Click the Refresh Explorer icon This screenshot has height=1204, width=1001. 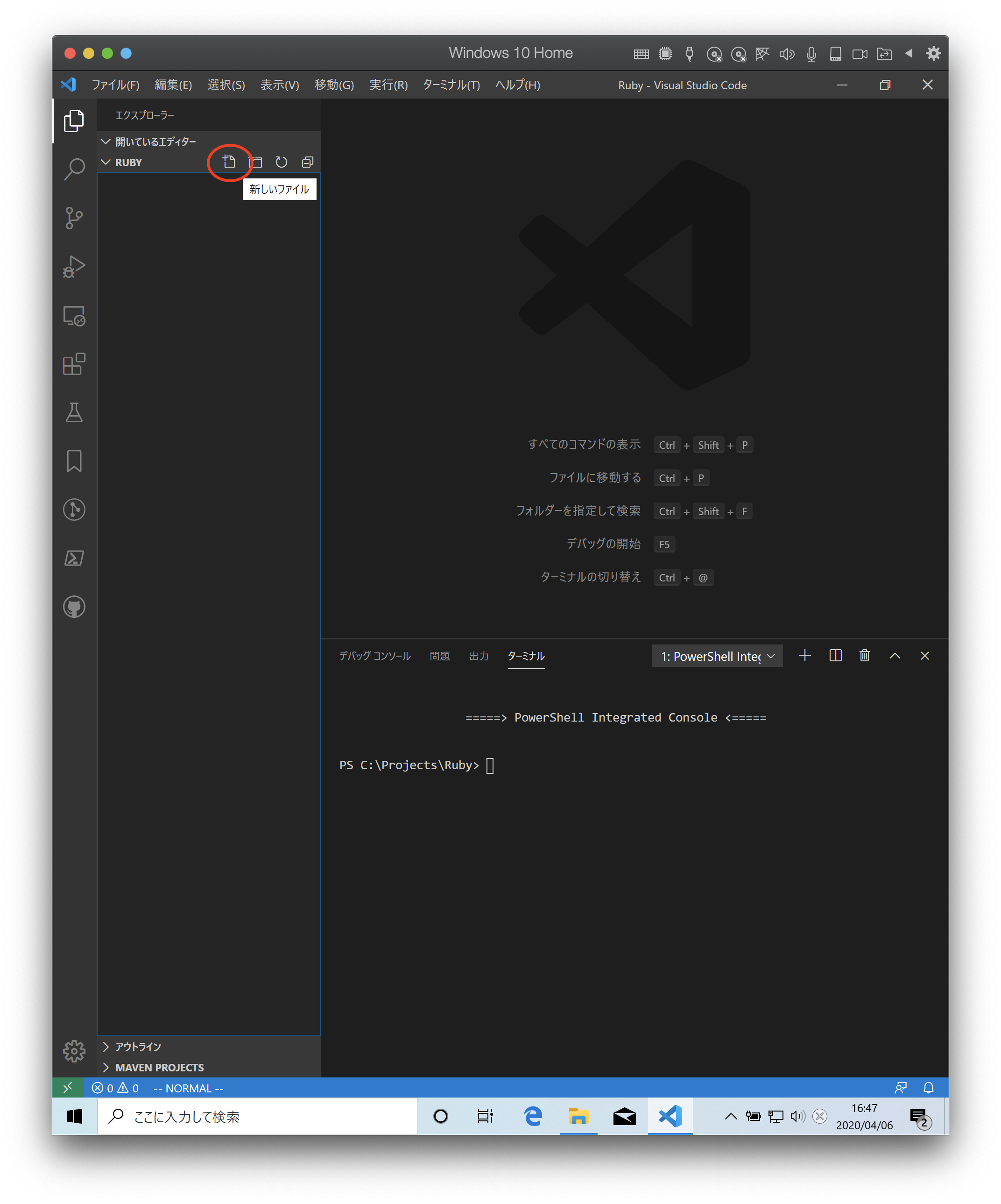click(282, 162)
